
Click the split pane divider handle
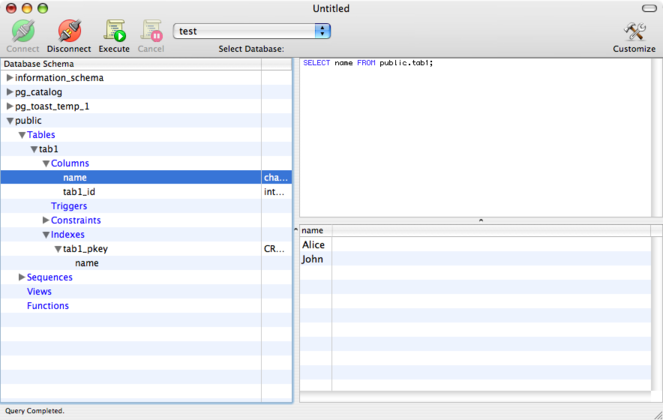click(480, 220)
